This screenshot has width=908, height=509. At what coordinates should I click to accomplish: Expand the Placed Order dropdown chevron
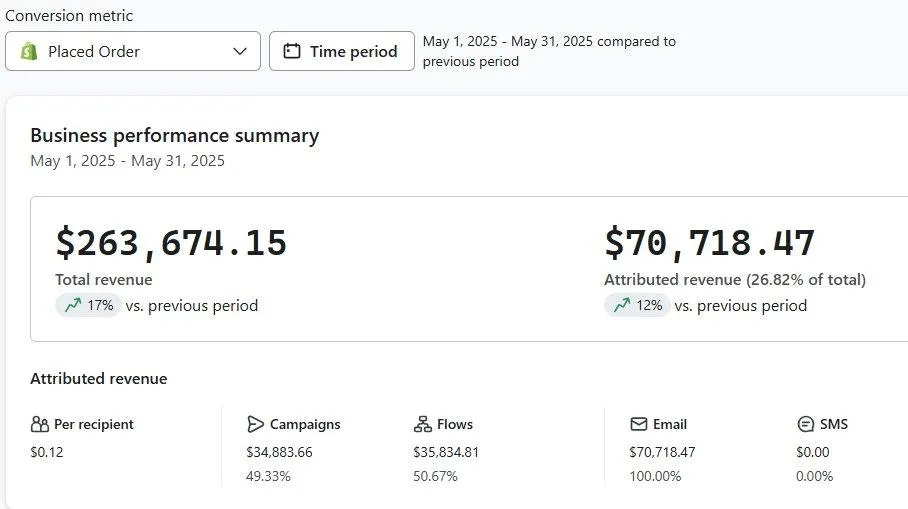pos(240,51)
